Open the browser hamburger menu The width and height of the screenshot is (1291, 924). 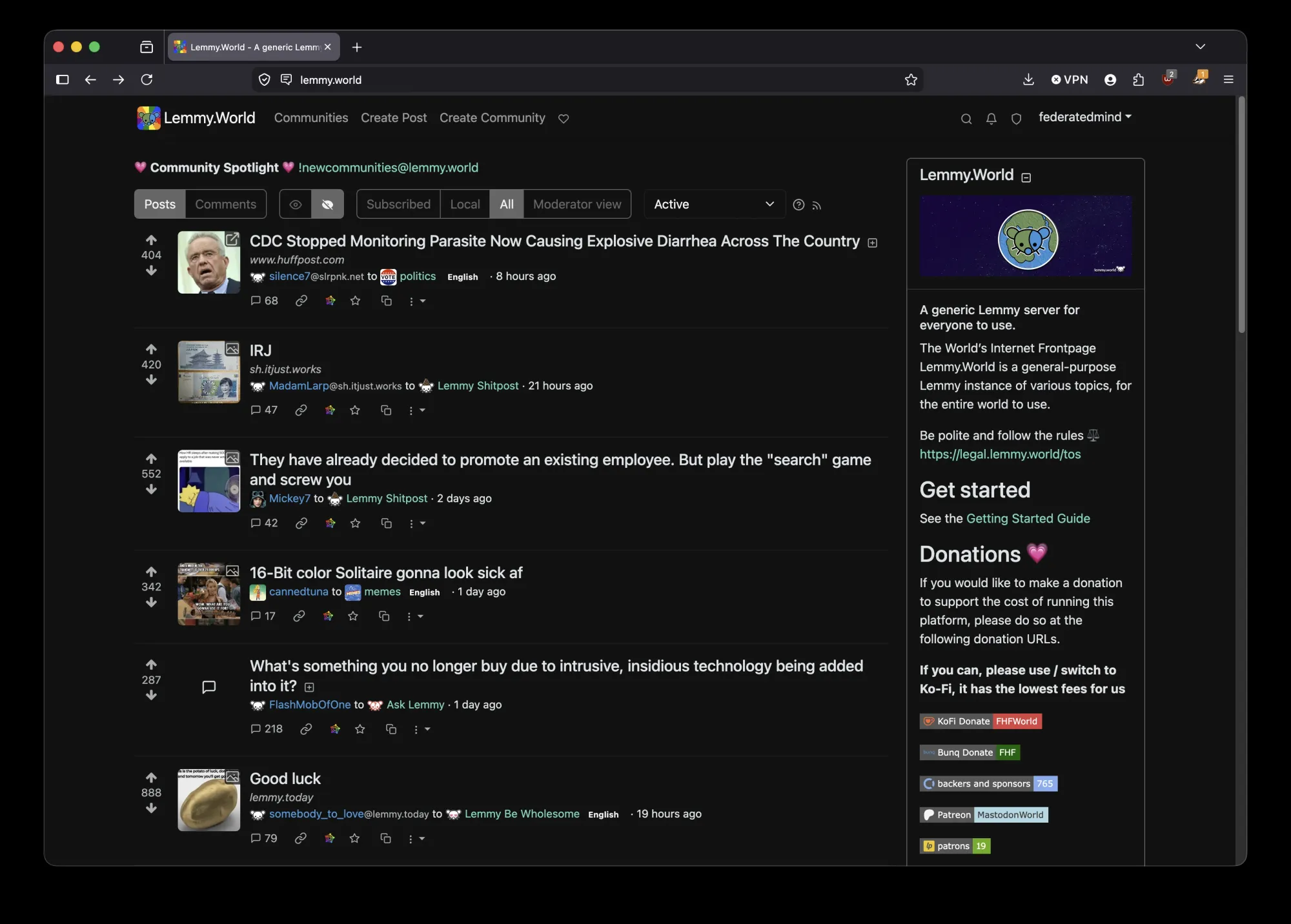(x=1228, y=79)
